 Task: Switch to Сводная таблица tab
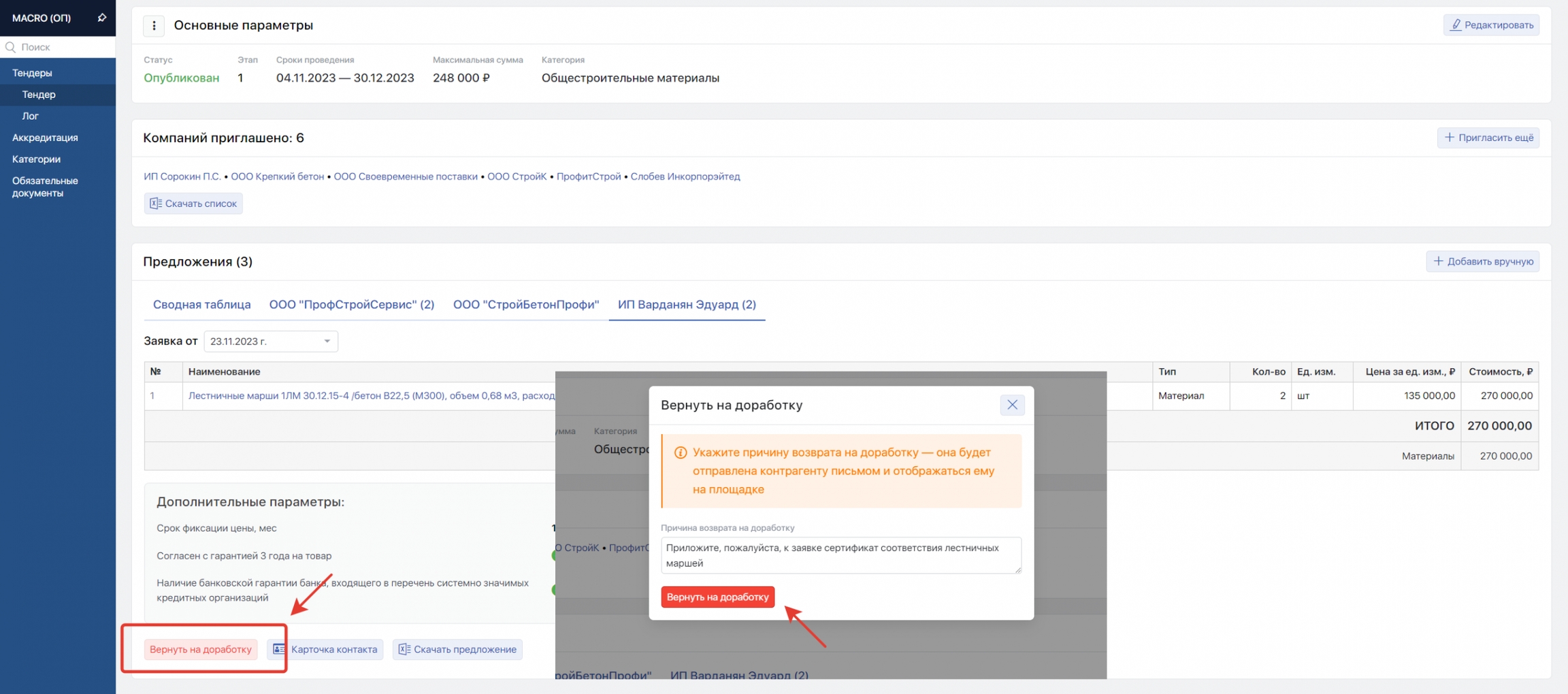pos(201,304)
